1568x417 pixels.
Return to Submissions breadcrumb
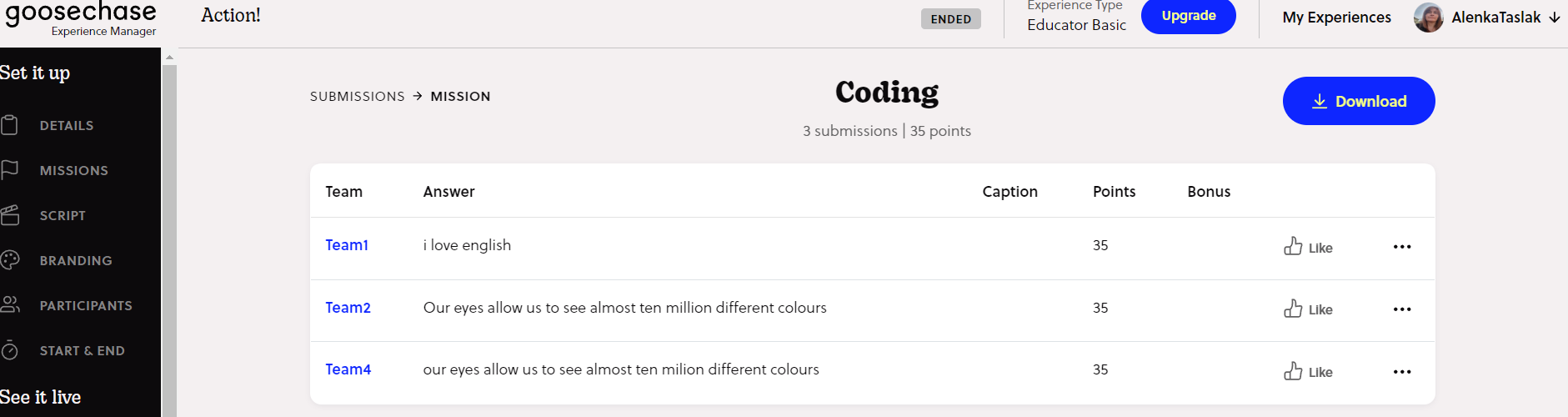[357, 97]
